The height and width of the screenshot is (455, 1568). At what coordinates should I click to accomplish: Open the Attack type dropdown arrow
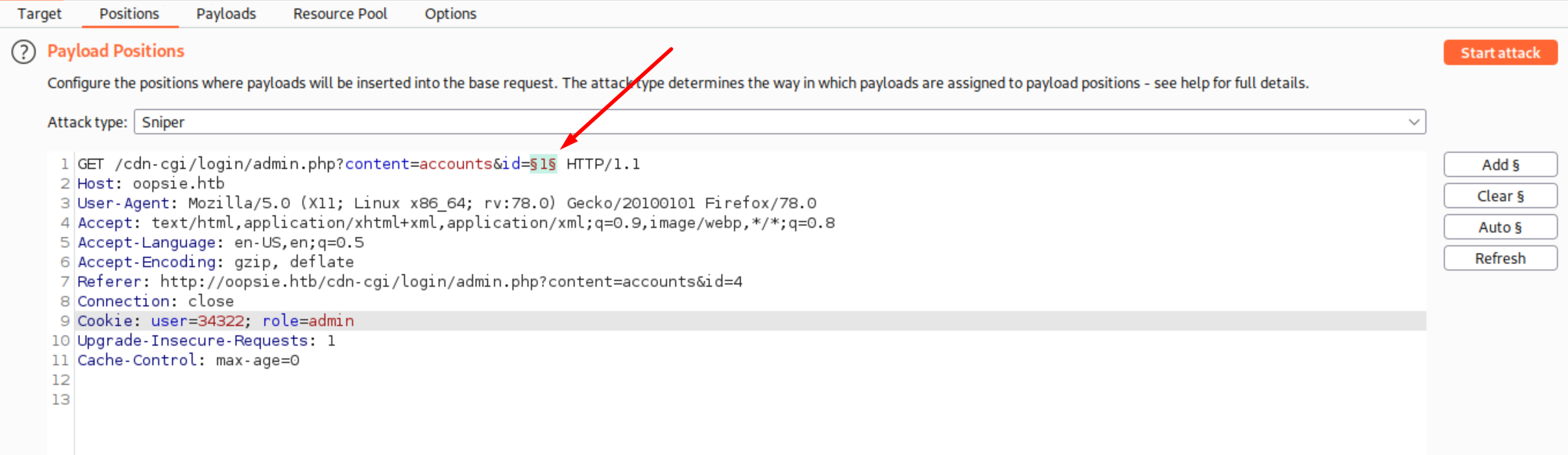tap(1413, 122)
